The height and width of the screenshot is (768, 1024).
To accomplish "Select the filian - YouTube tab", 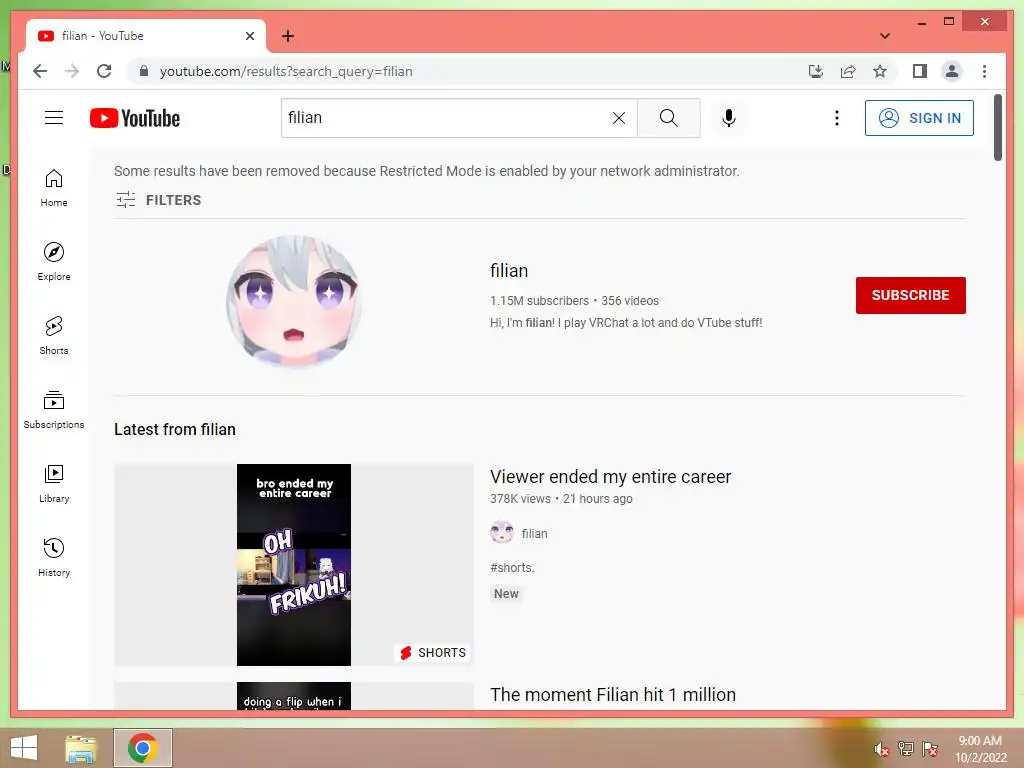I will (146, 36).
